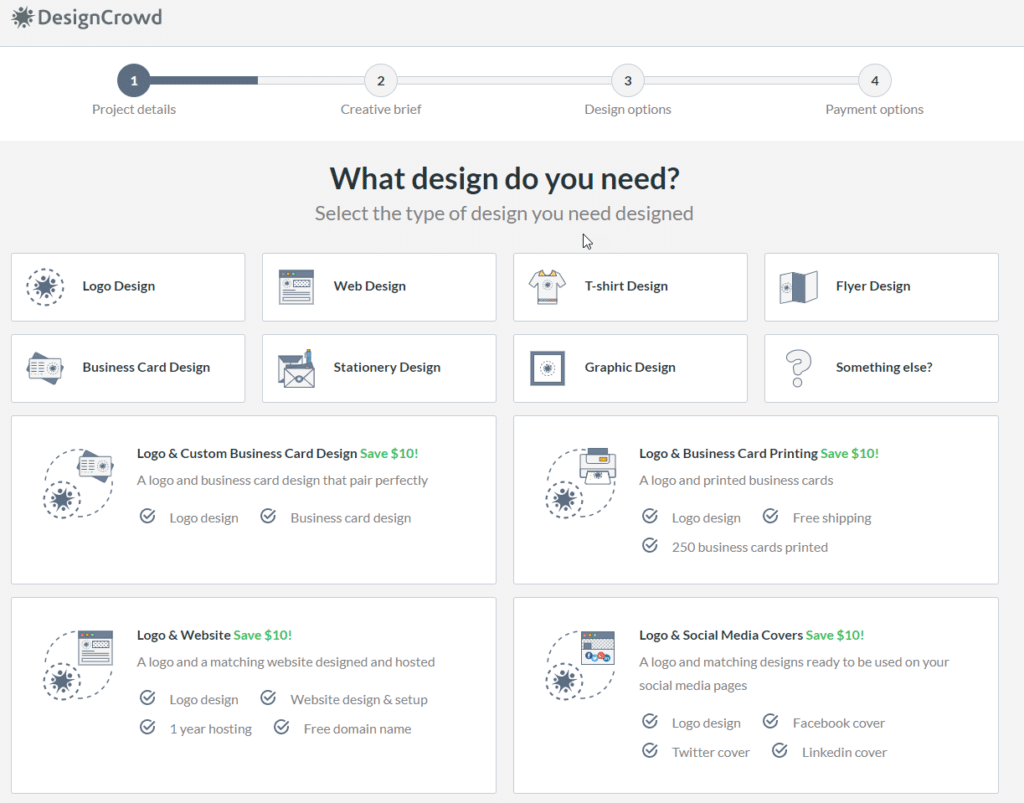Click 'A logo and a matching website designed and hosted'

[x=285, y=662]
